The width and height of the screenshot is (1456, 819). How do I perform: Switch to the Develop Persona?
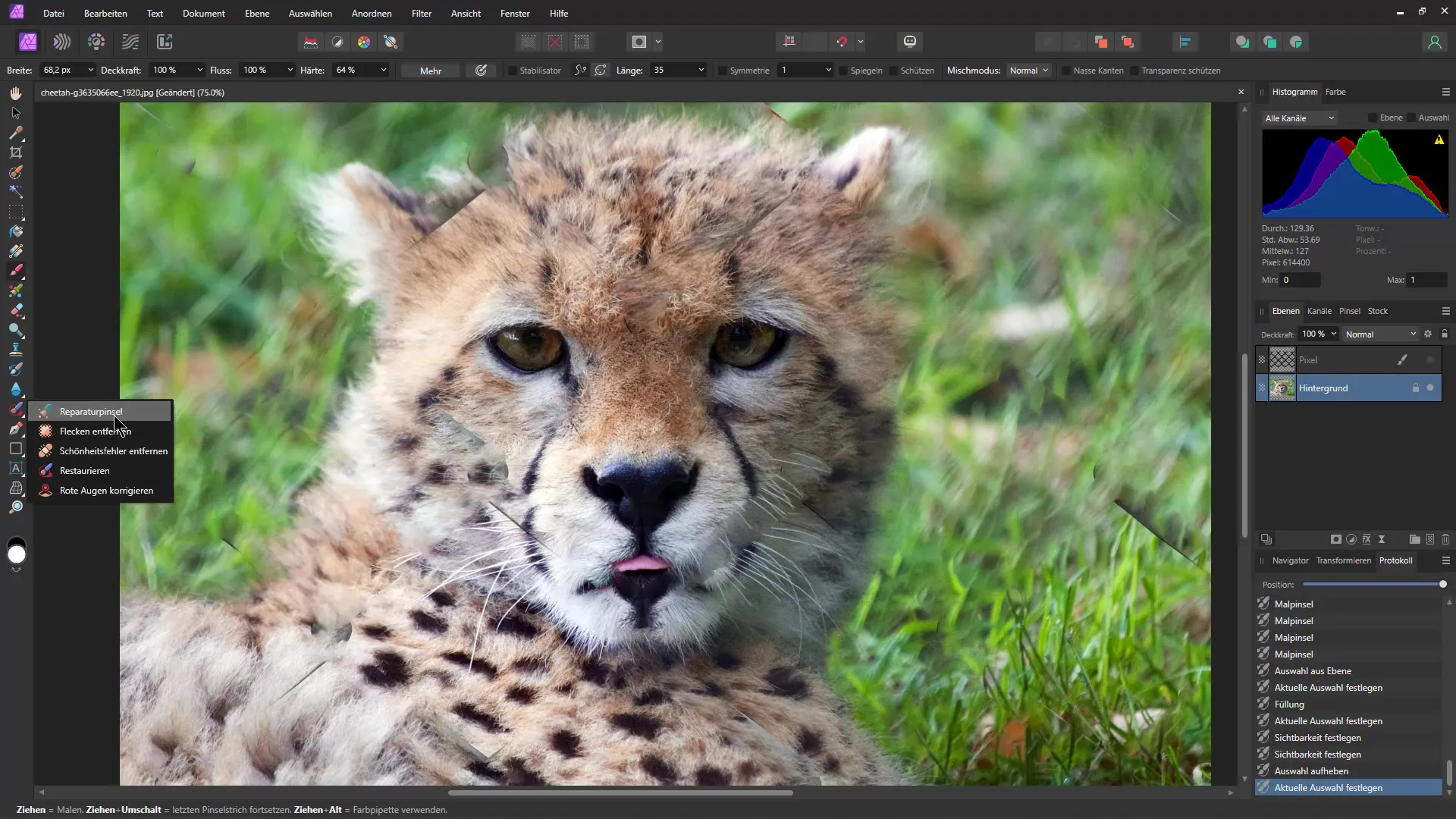pyautogui.click(x=96, y=42)
